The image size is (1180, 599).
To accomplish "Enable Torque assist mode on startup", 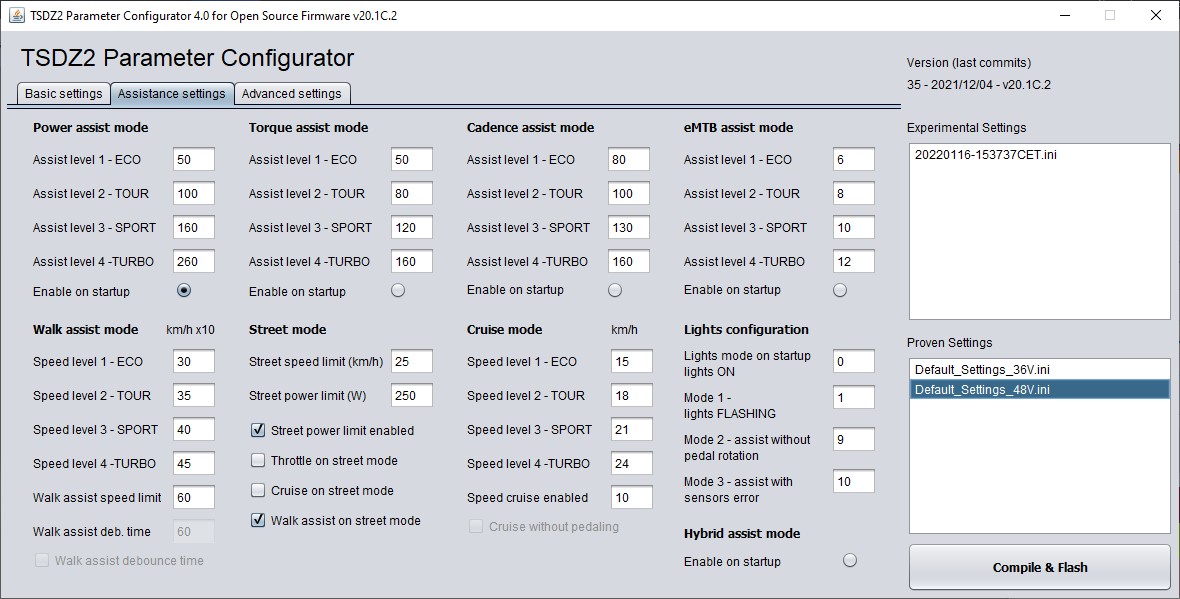I will coord(398,290).
